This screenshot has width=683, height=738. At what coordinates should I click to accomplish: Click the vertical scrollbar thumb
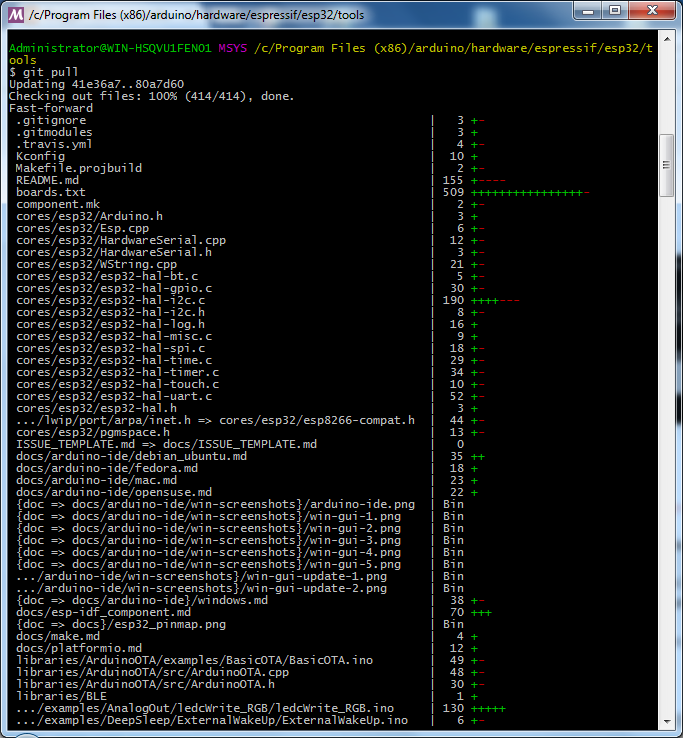point(667,165)
